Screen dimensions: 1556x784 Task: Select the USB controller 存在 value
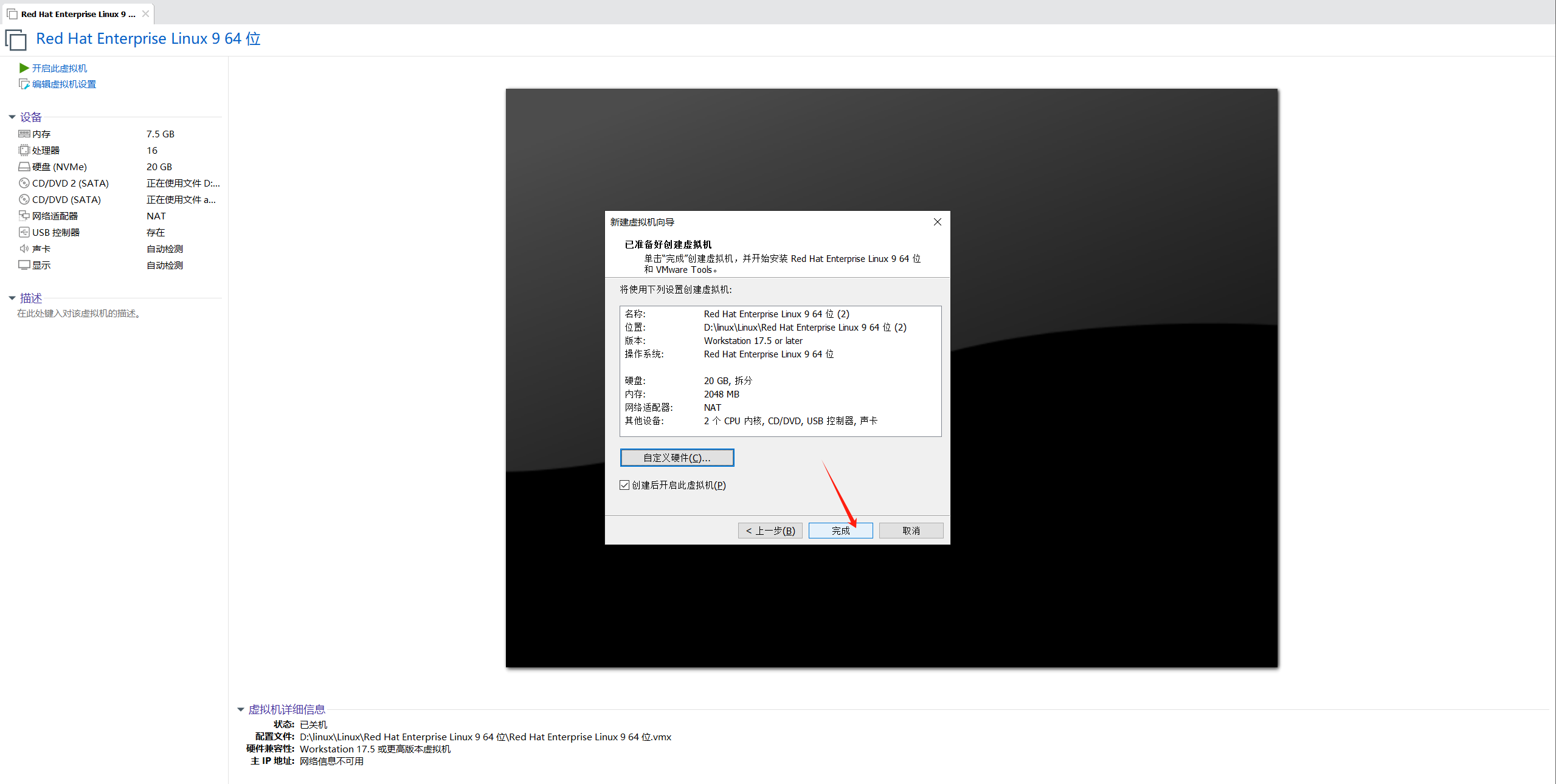coord(156,232)
